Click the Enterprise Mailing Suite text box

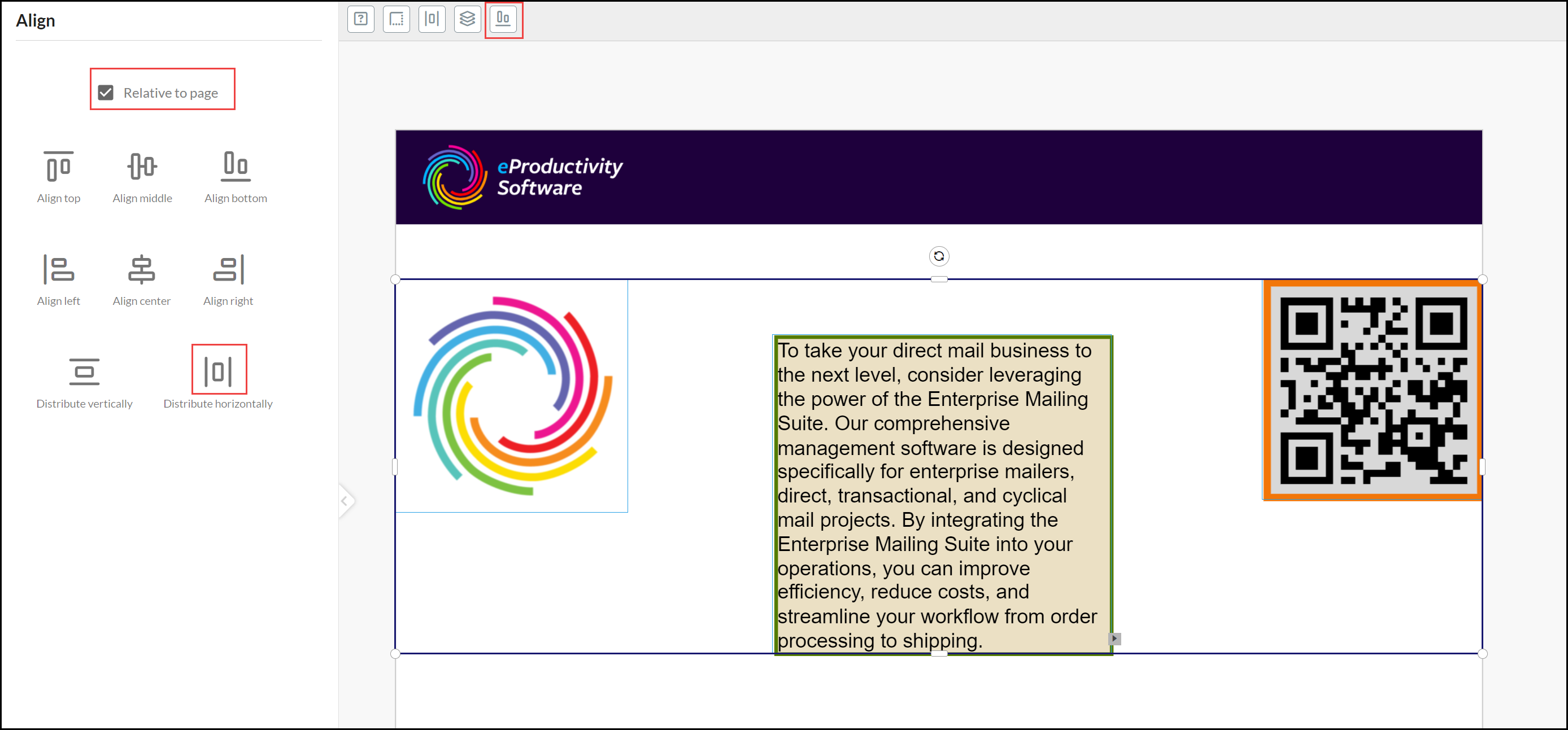tap(942, 495)
